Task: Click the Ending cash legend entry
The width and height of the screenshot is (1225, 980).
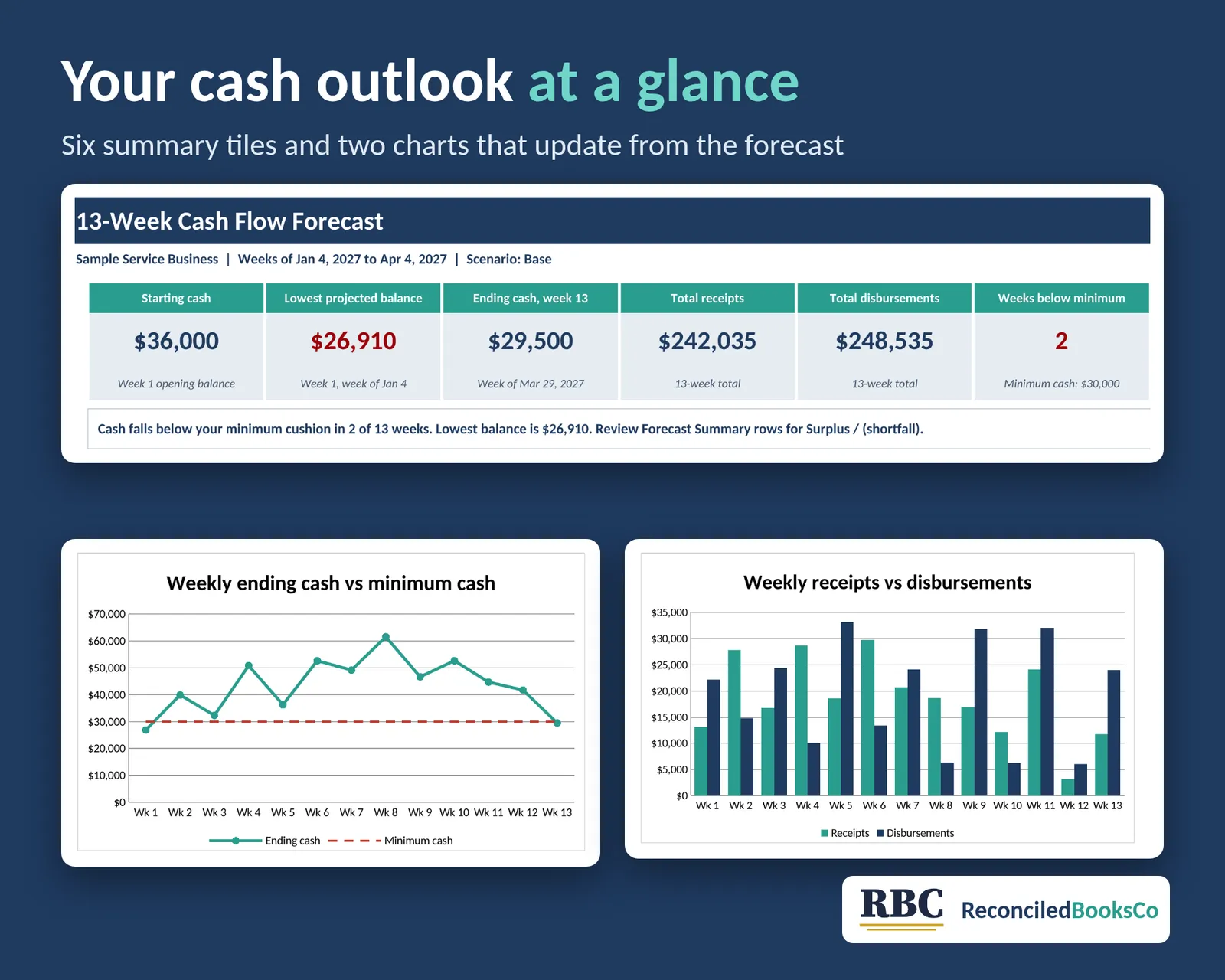Action: (x=265, y=841)
